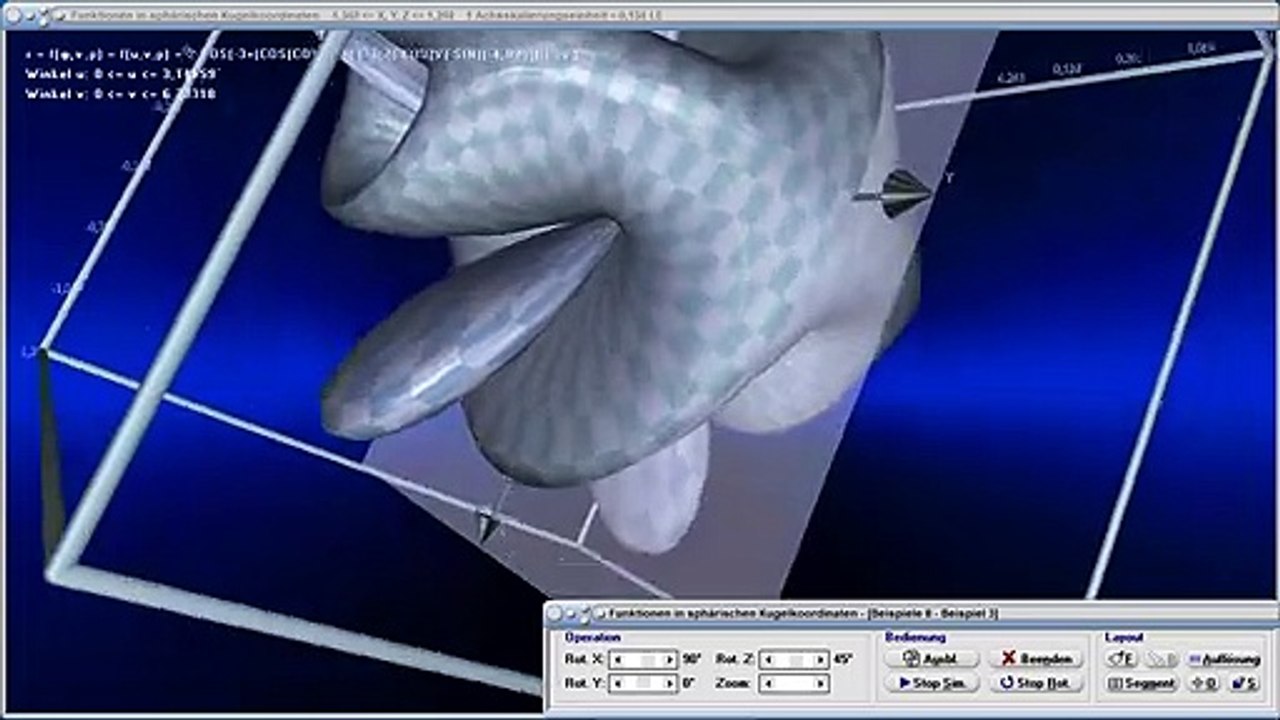Click the control panel window title bar

(x=912, y=612)
